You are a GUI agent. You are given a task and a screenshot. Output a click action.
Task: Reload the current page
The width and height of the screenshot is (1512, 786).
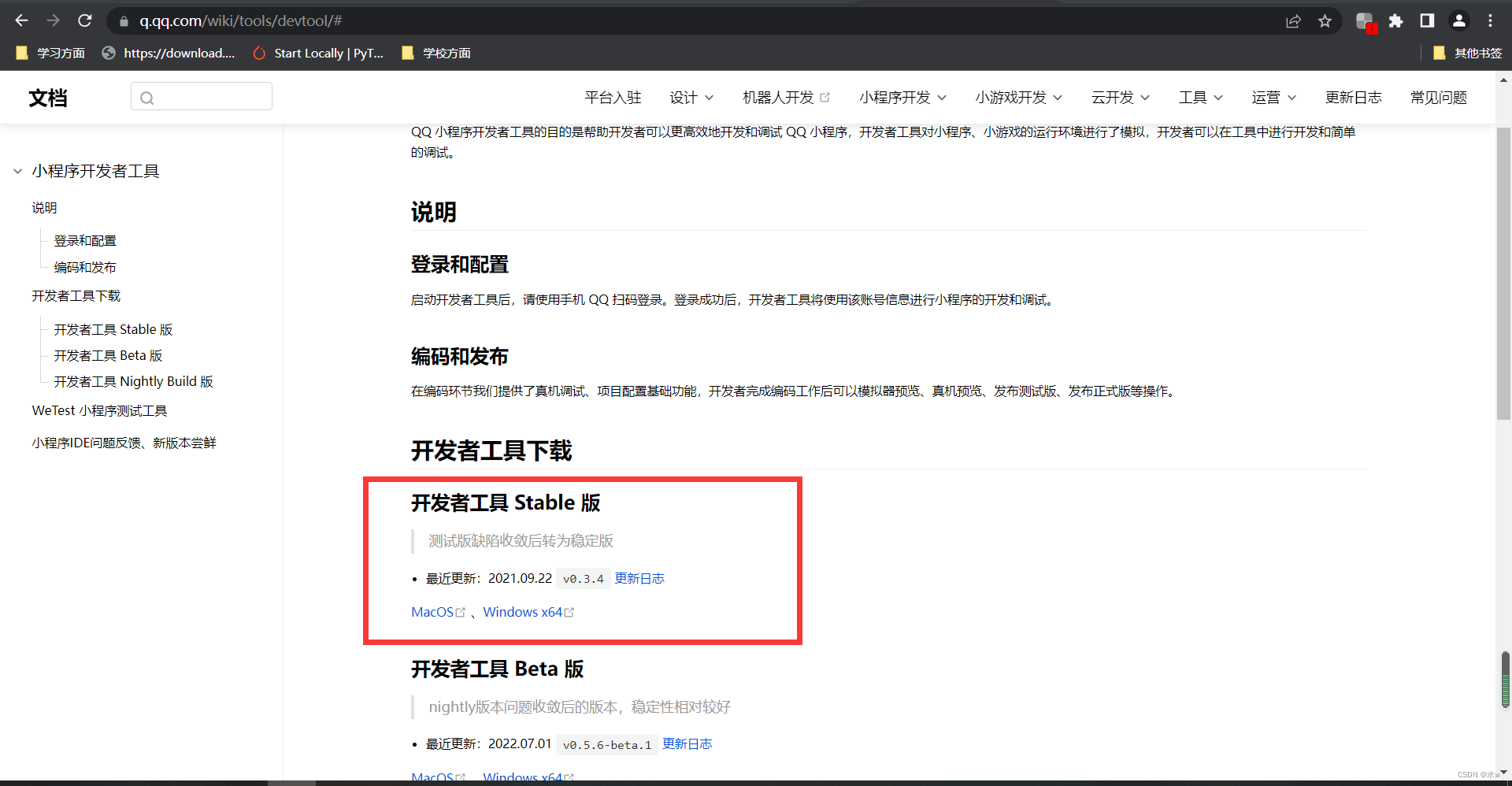(x=85, y=20)
